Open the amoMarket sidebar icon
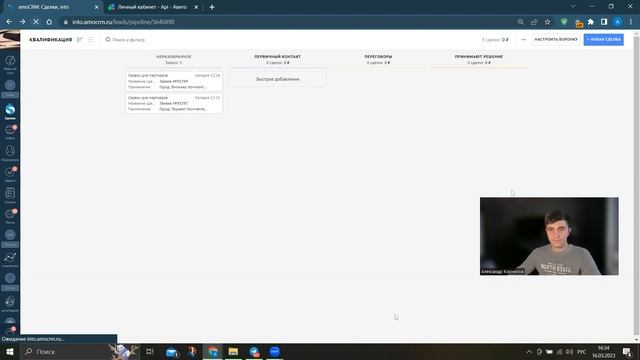640x360 pixels. point(10,303)
